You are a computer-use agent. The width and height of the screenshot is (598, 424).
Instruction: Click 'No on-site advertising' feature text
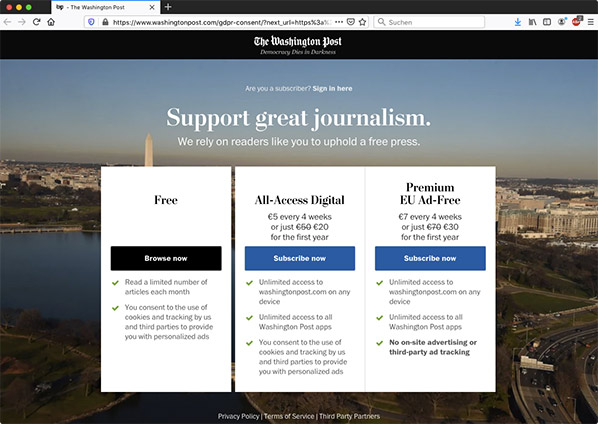[433, 347]
